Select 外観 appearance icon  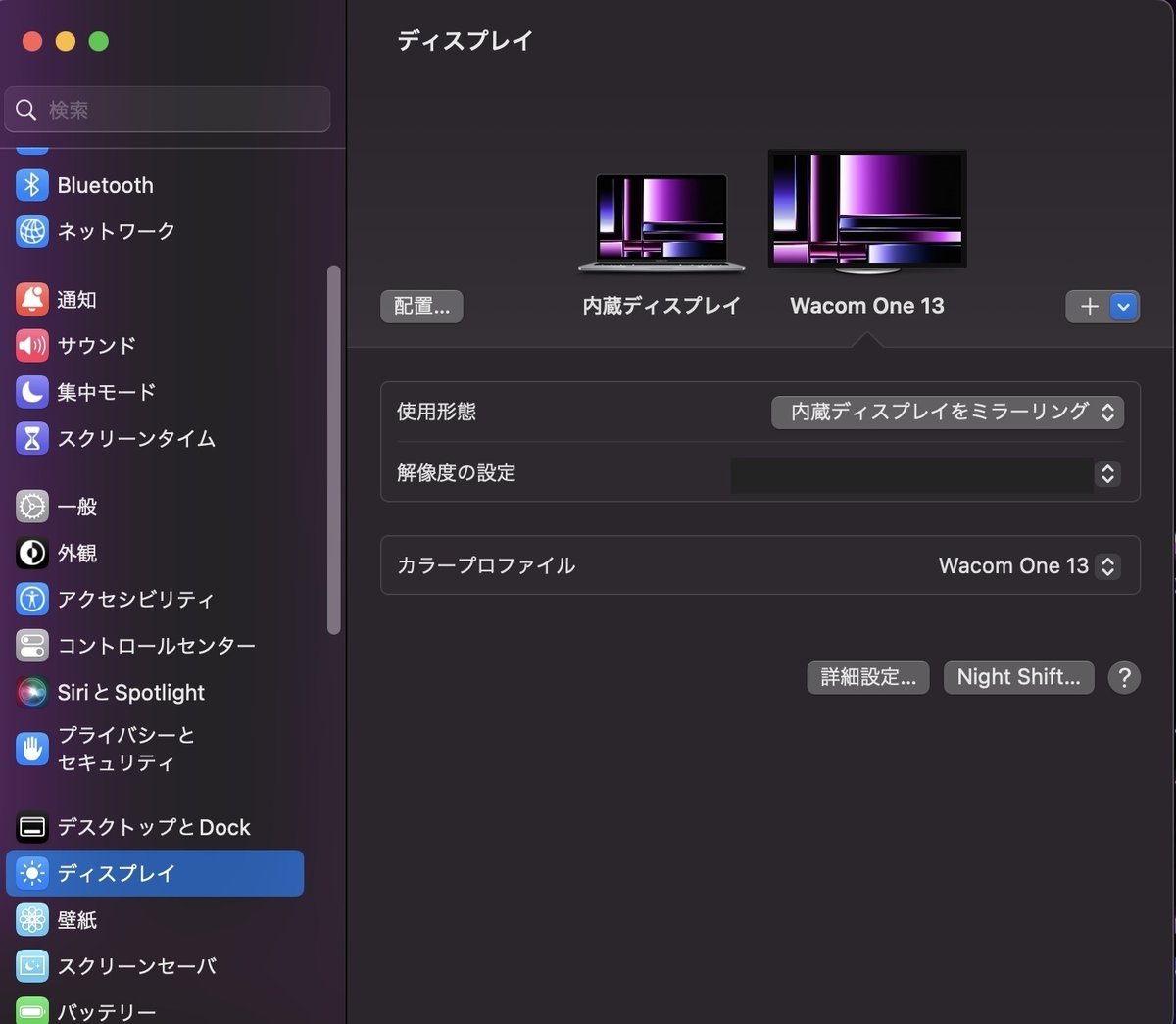click(32, 553)
